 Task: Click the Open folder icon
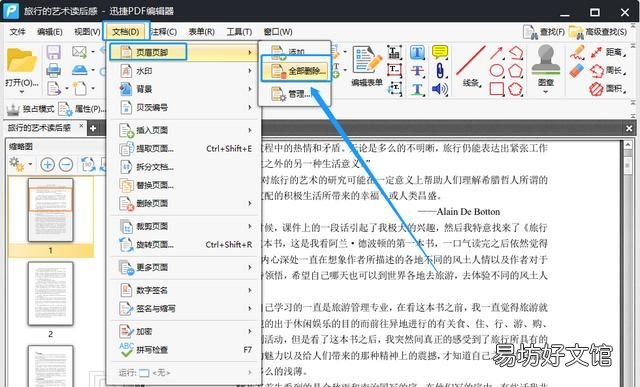[x=21, y=60]
